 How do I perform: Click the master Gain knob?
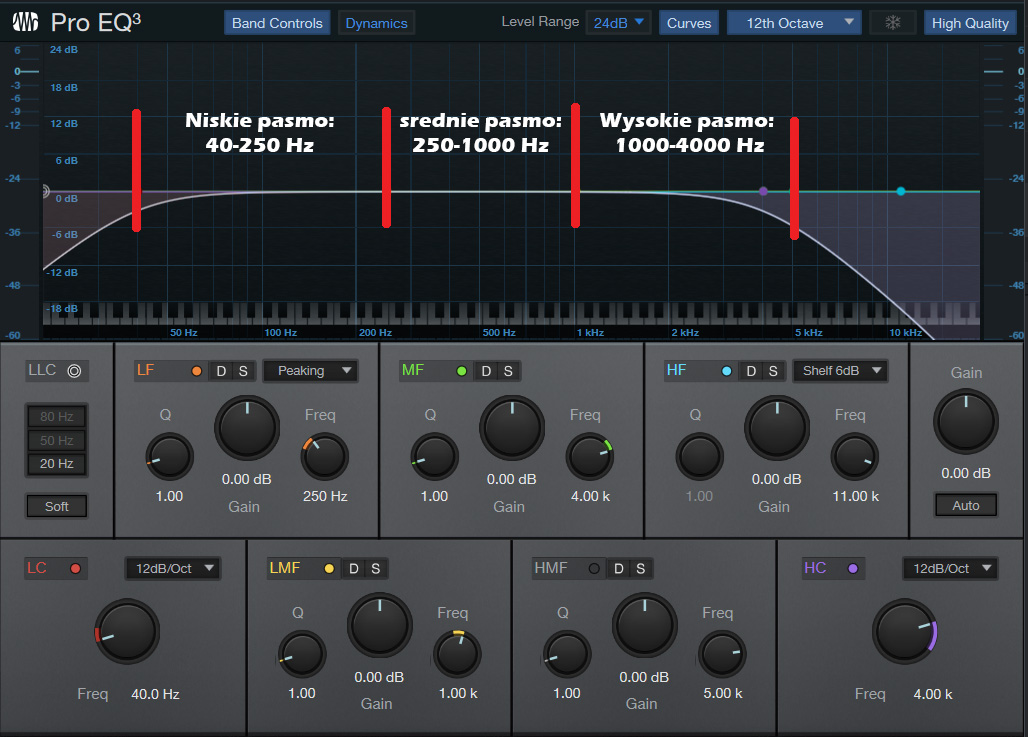(965, 421)
